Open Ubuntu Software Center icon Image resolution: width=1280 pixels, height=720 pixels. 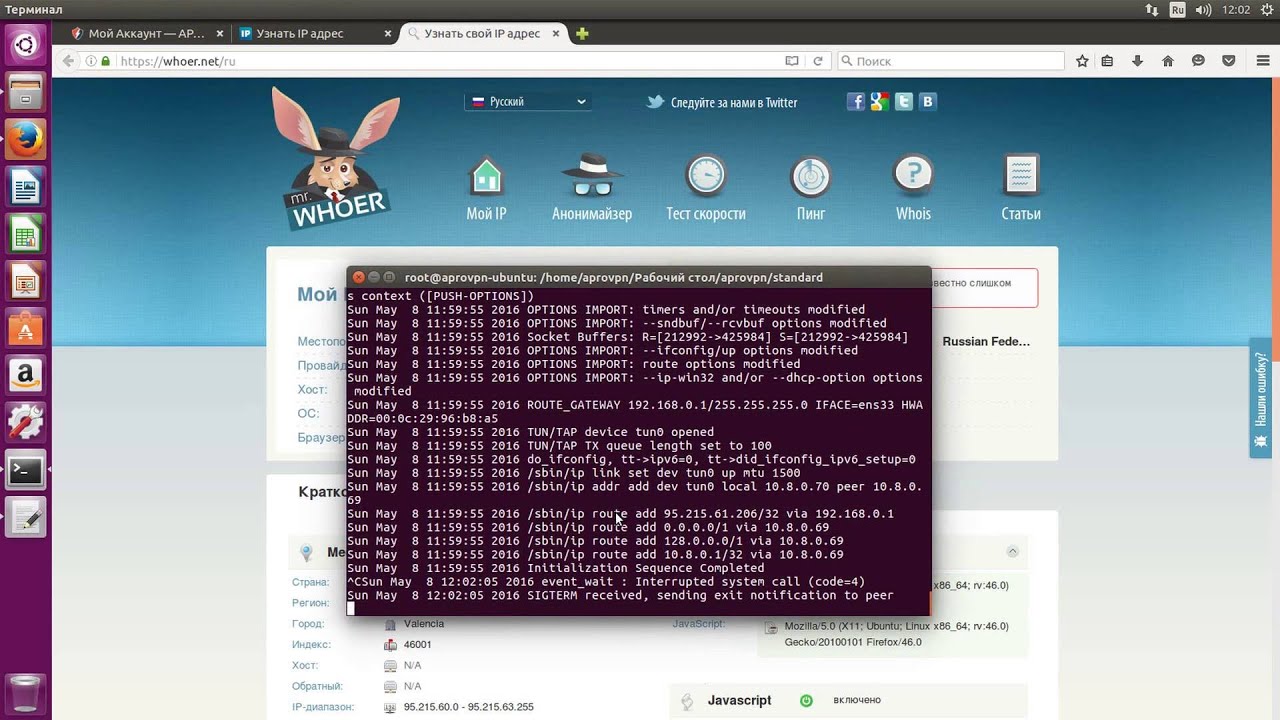[x=25, y=328]
